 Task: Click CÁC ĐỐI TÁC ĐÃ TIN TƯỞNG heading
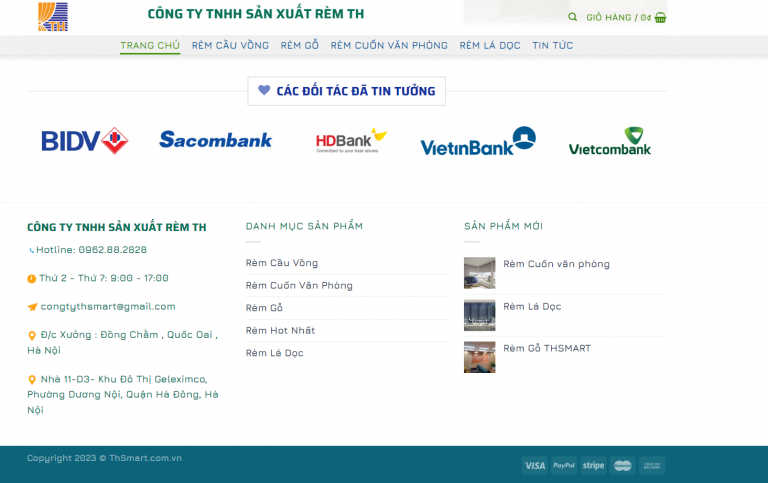(x=356, y=91)
